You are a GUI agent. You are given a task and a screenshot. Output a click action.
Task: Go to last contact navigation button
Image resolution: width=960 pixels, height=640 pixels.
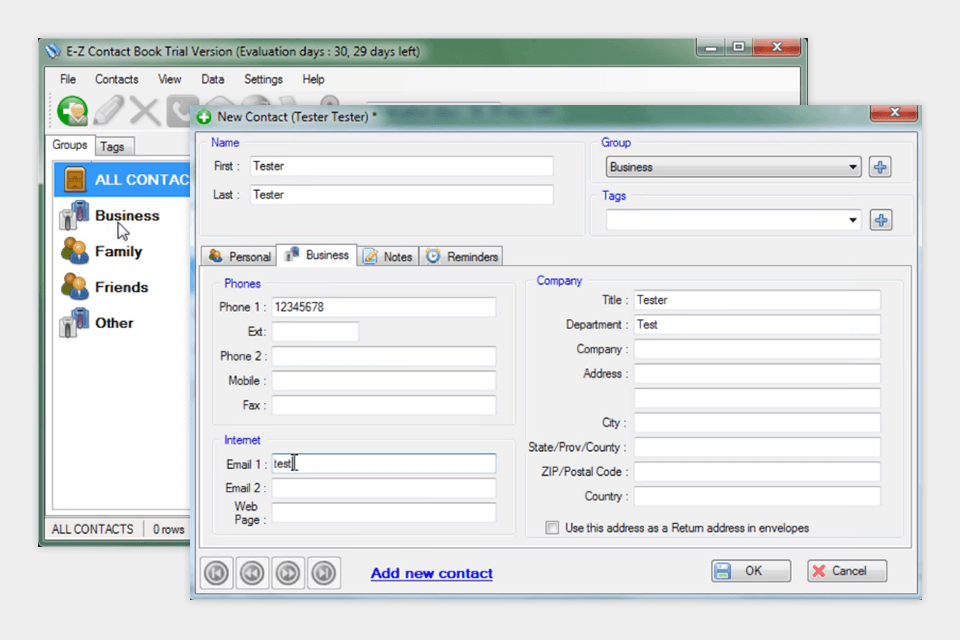pos(324,573)
